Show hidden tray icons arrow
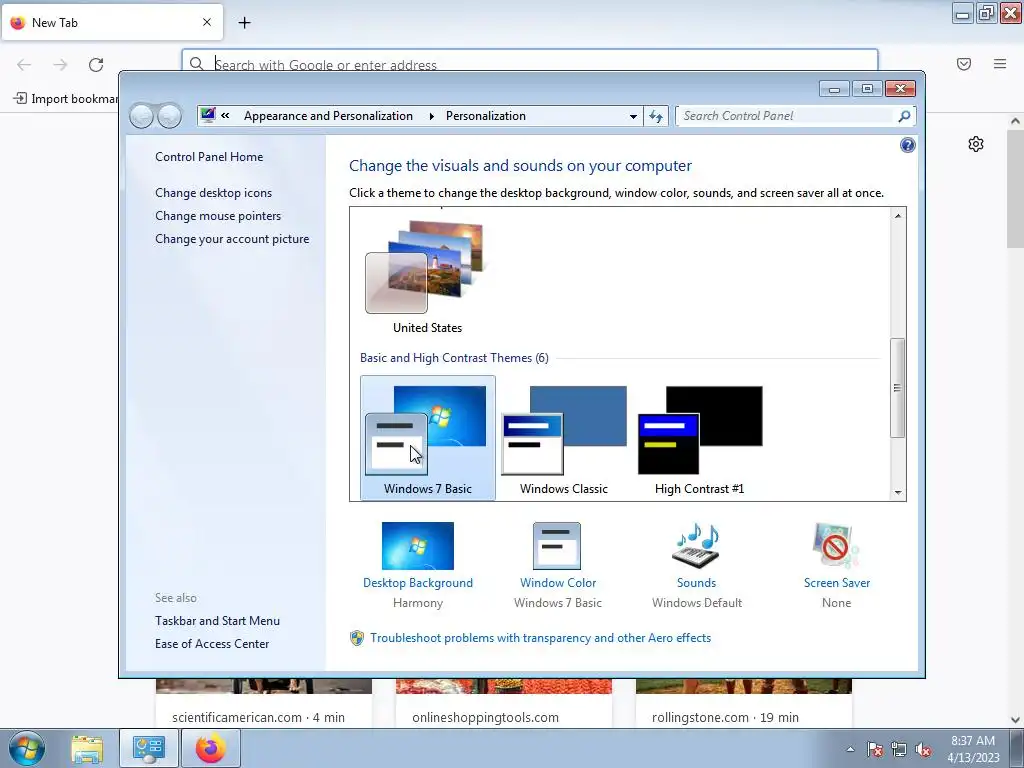 [x=850, y=749]
